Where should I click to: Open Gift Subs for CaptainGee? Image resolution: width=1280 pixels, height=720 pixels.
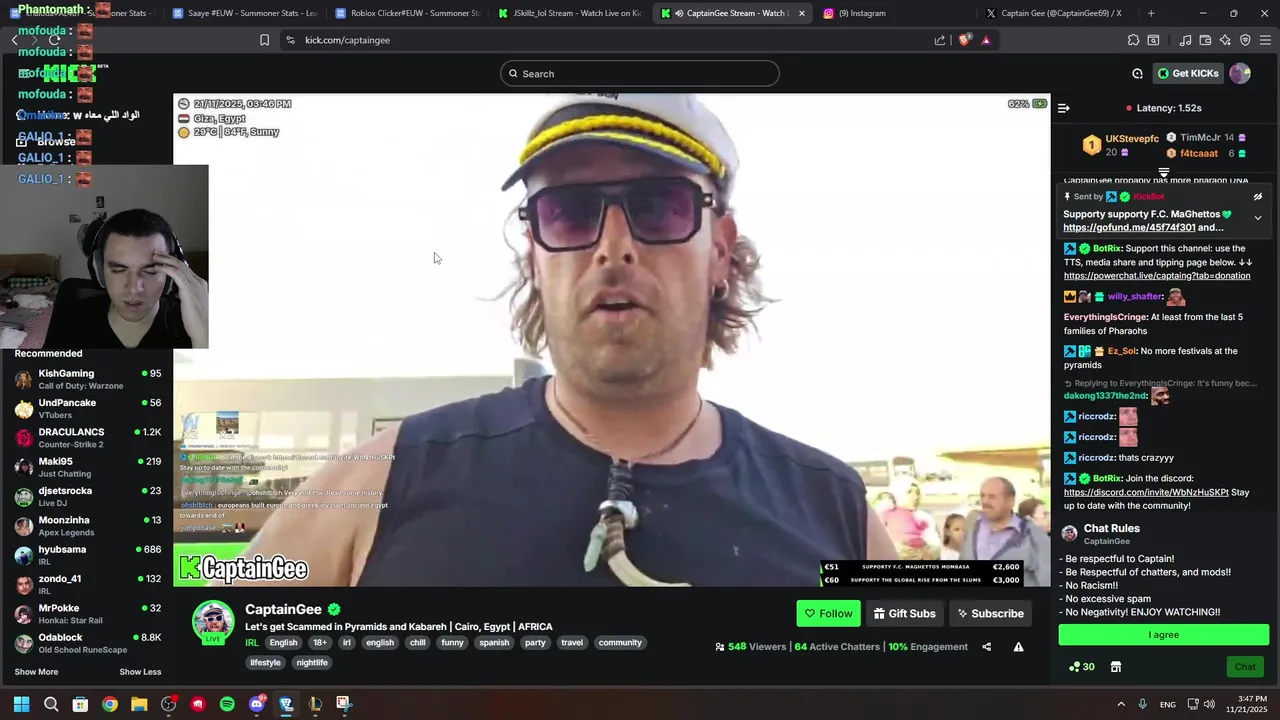pos(904,614)
